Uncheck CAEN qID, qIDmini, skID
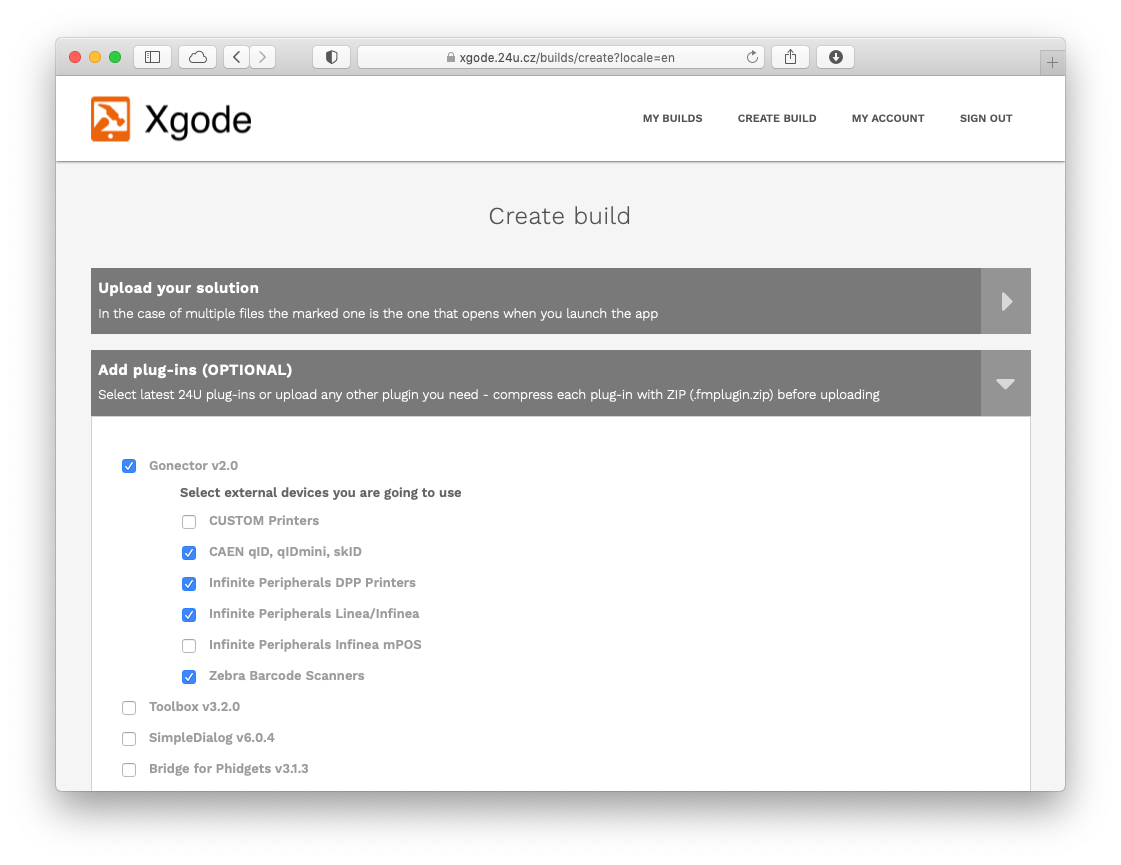Viewport: 1121px width, 865px height. point(189,553)
